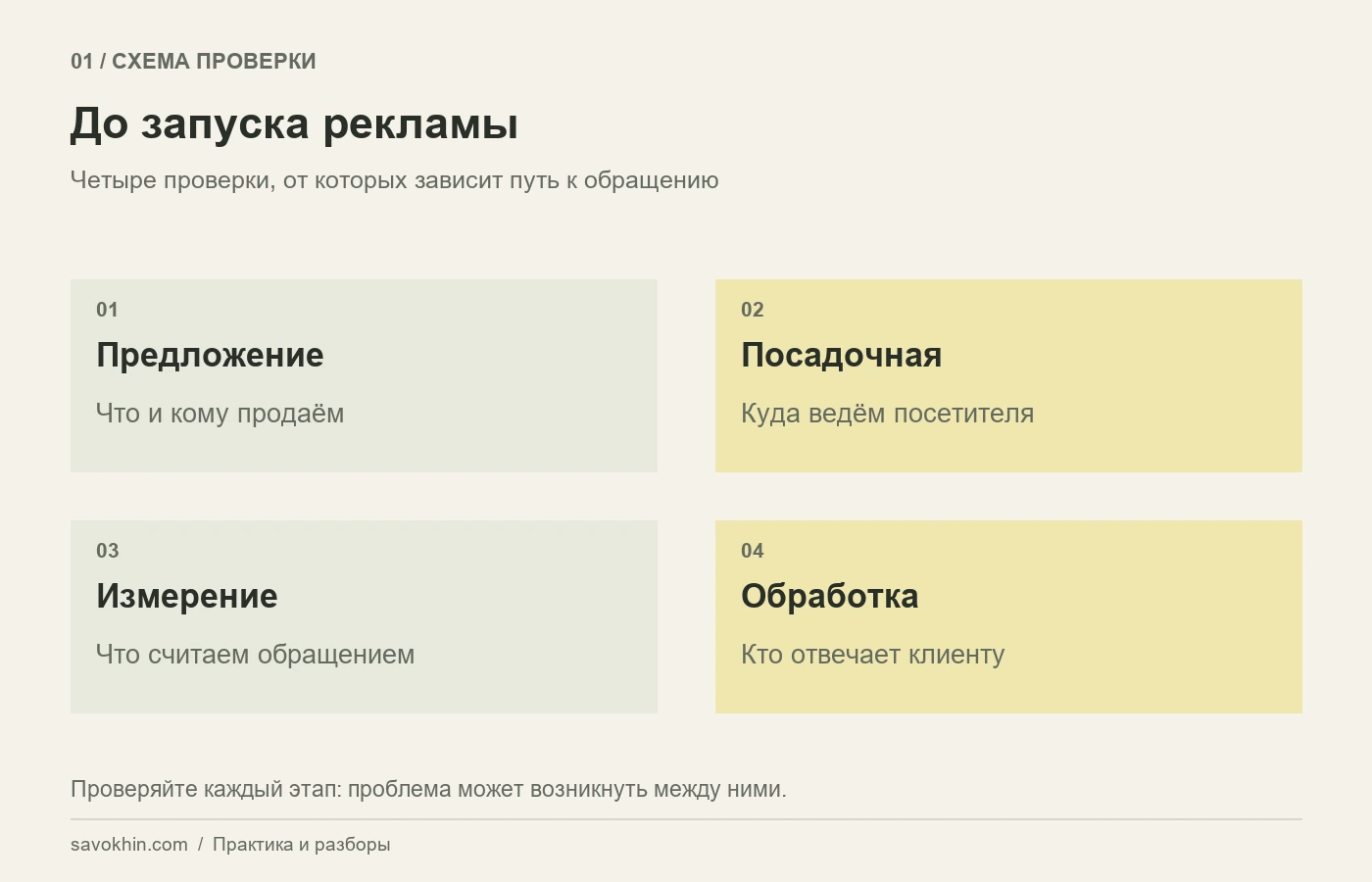Select the text "Что и кому продаём"

pos(220,414)
